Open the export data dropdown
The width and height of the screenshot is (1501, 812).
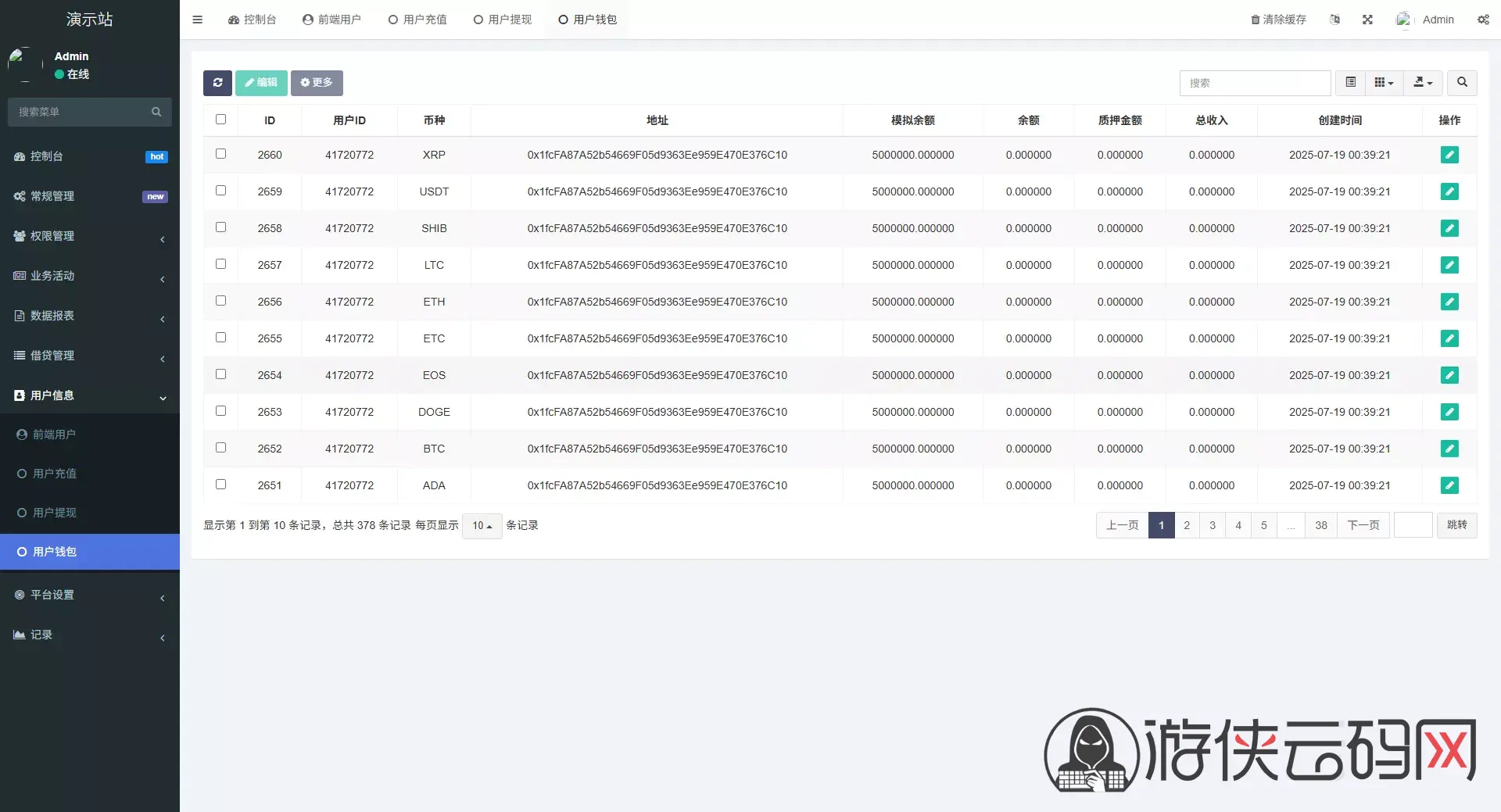coord(1423,82)
